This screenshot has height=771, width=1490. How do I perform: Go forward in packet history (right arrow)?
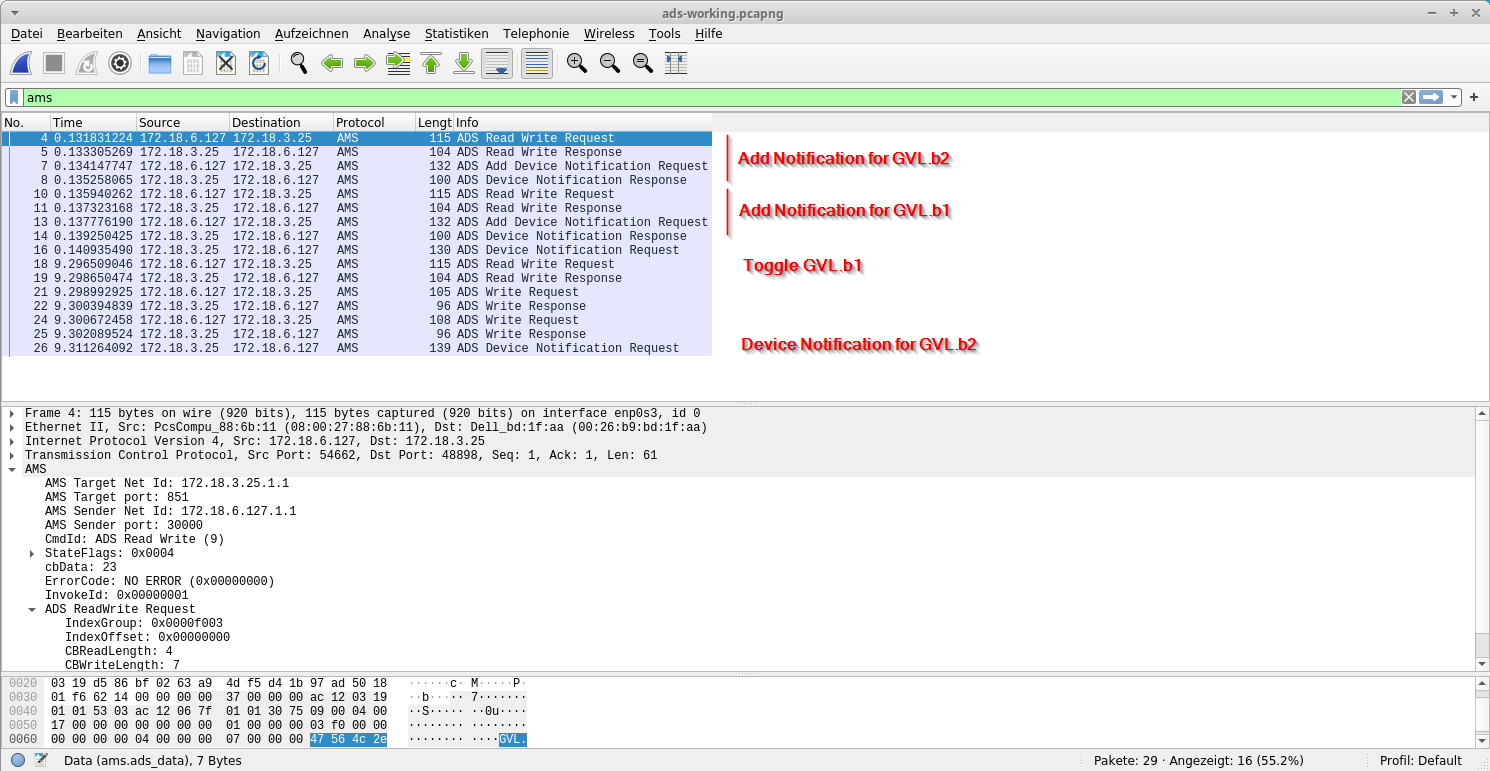pyautogui.click(x=365, y=64)
